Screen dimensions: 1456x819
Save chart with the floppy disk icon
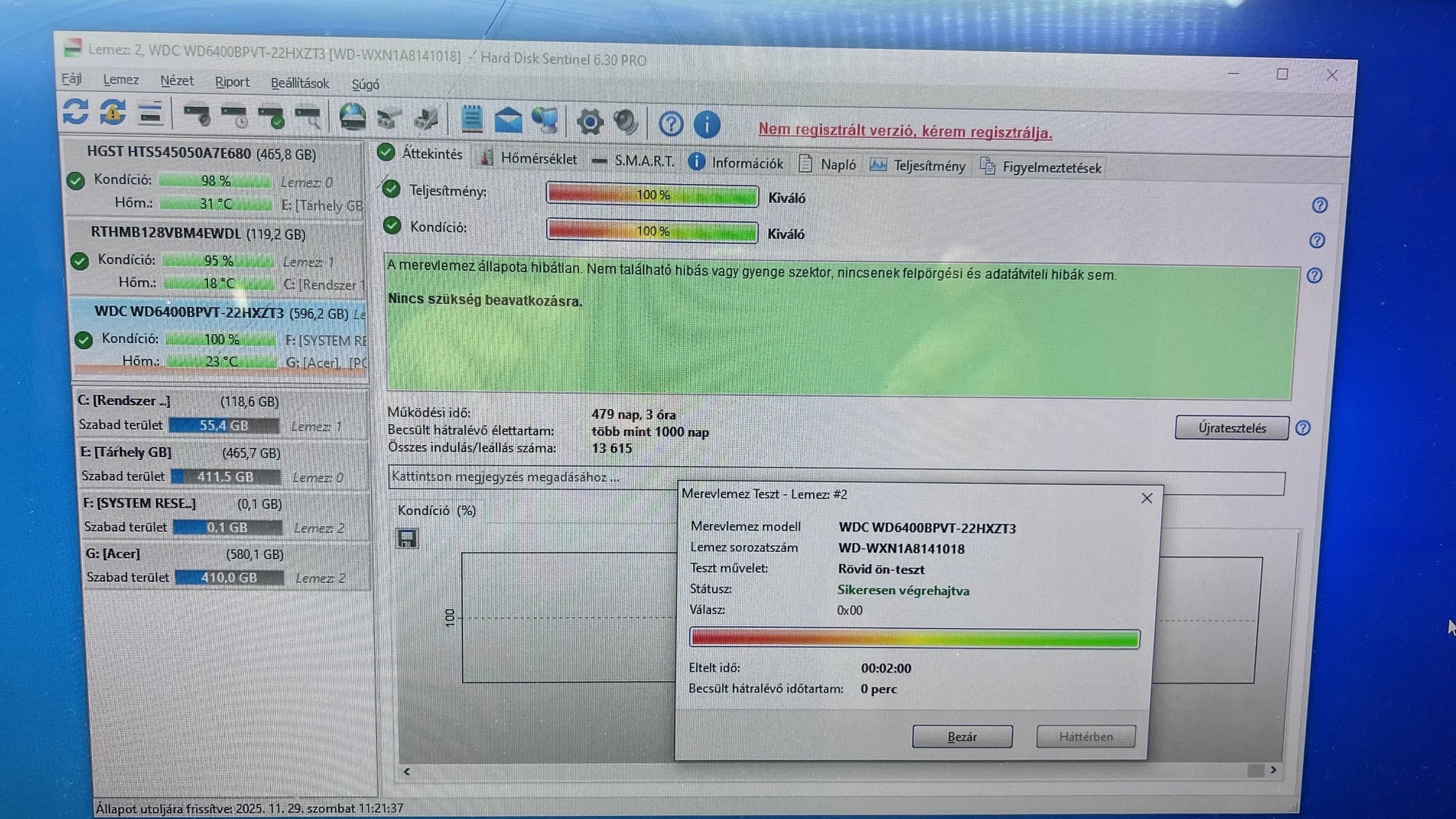click(x=407, y=538)
